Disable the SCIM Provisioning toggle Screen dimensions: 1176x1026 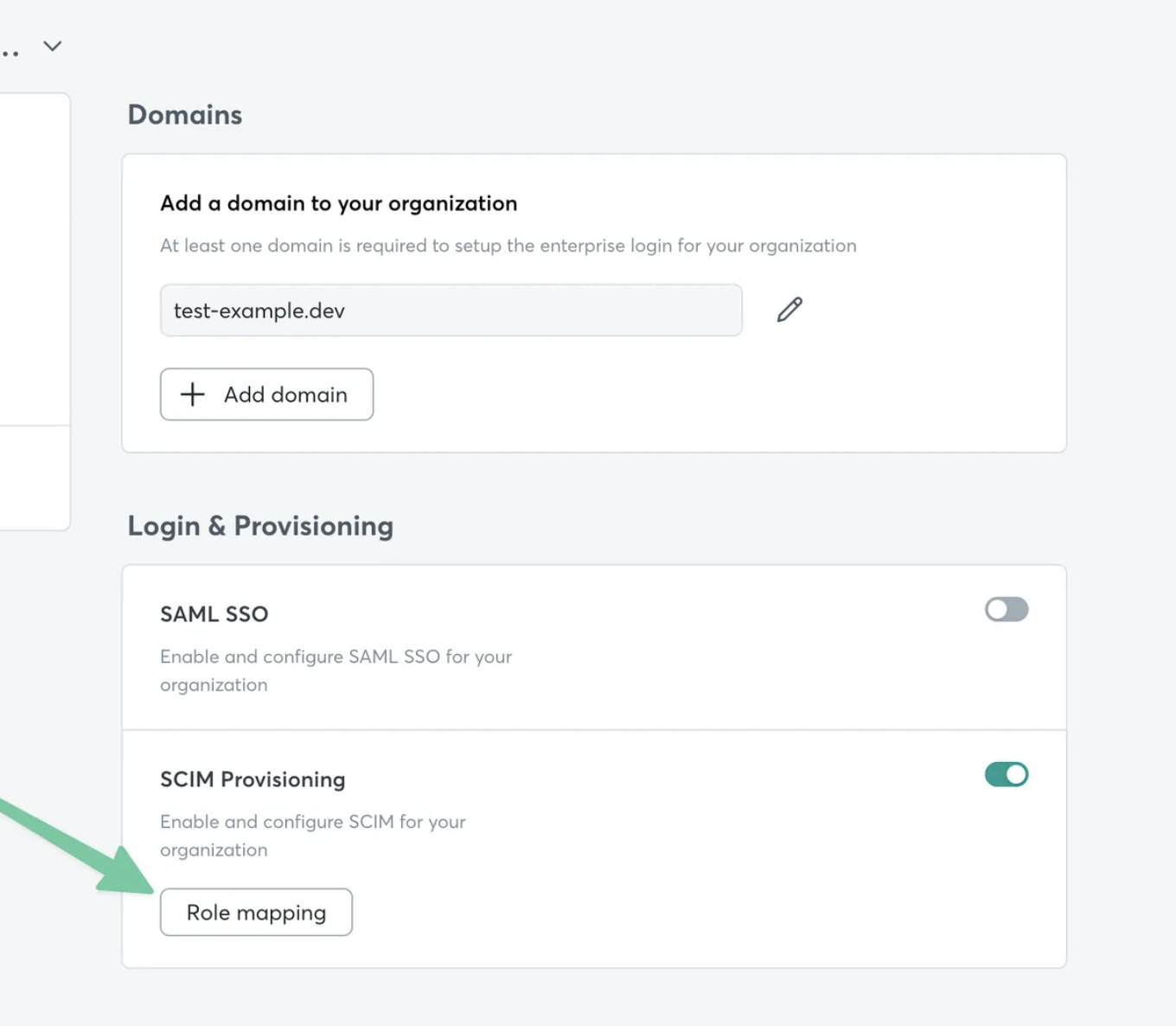(x=1007, y=774)
